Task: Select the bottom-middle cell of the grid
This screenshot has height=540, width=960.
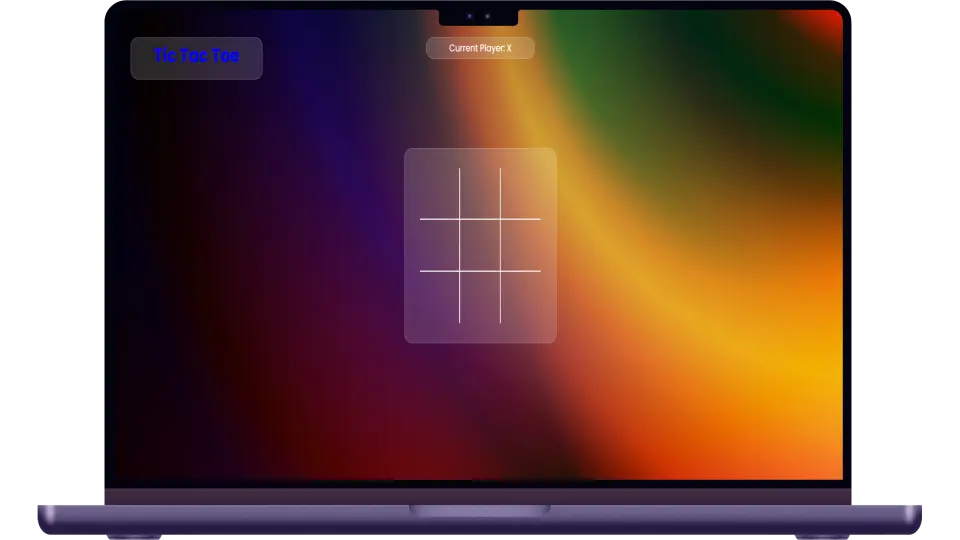Action: [x=480, y=297]
